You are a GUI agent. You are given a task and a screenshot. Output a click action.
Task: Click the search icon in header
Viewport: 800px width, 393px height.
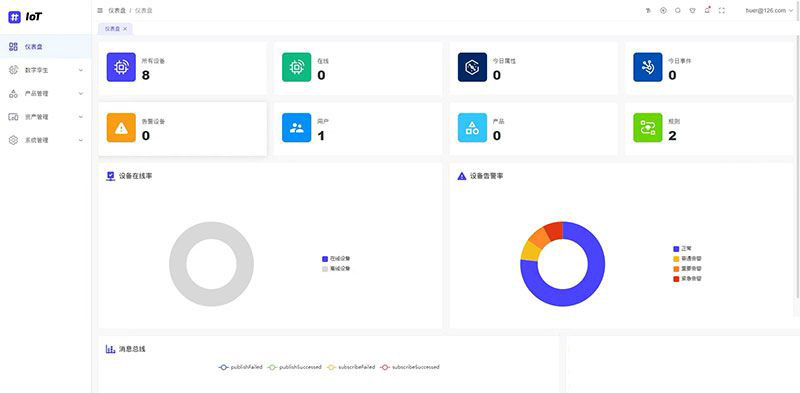coord(678,10)
